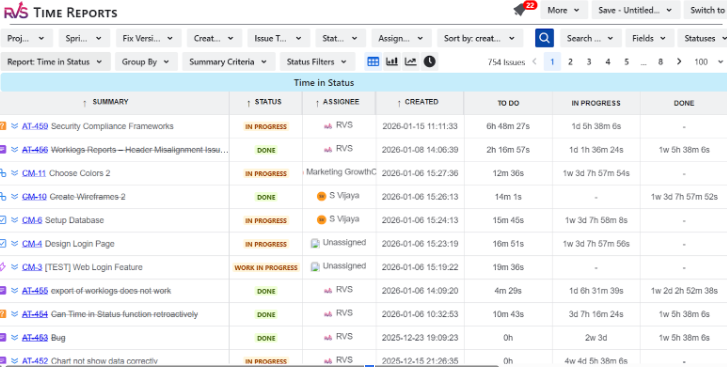Open issue link CM-11
Screen dimensions: 727x367
34,173
